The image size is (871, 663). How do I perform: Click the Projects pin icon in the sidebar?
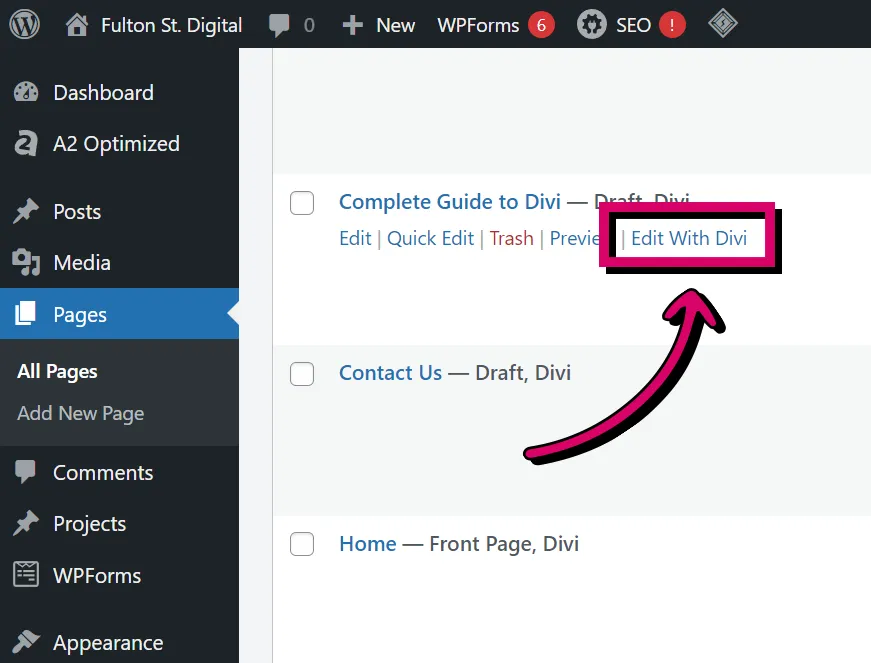28,523
